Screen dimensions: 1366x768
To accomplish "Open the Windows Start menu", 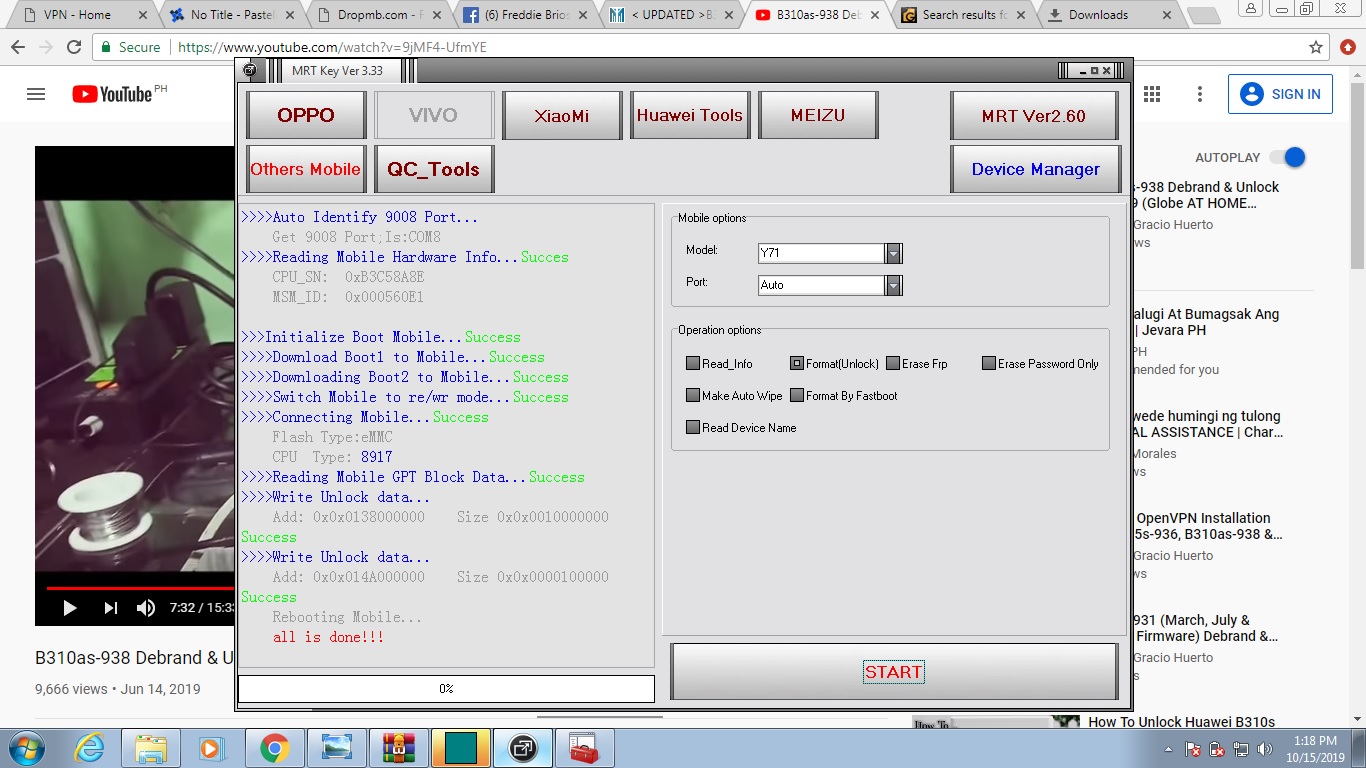I will (x=26, y=748).
